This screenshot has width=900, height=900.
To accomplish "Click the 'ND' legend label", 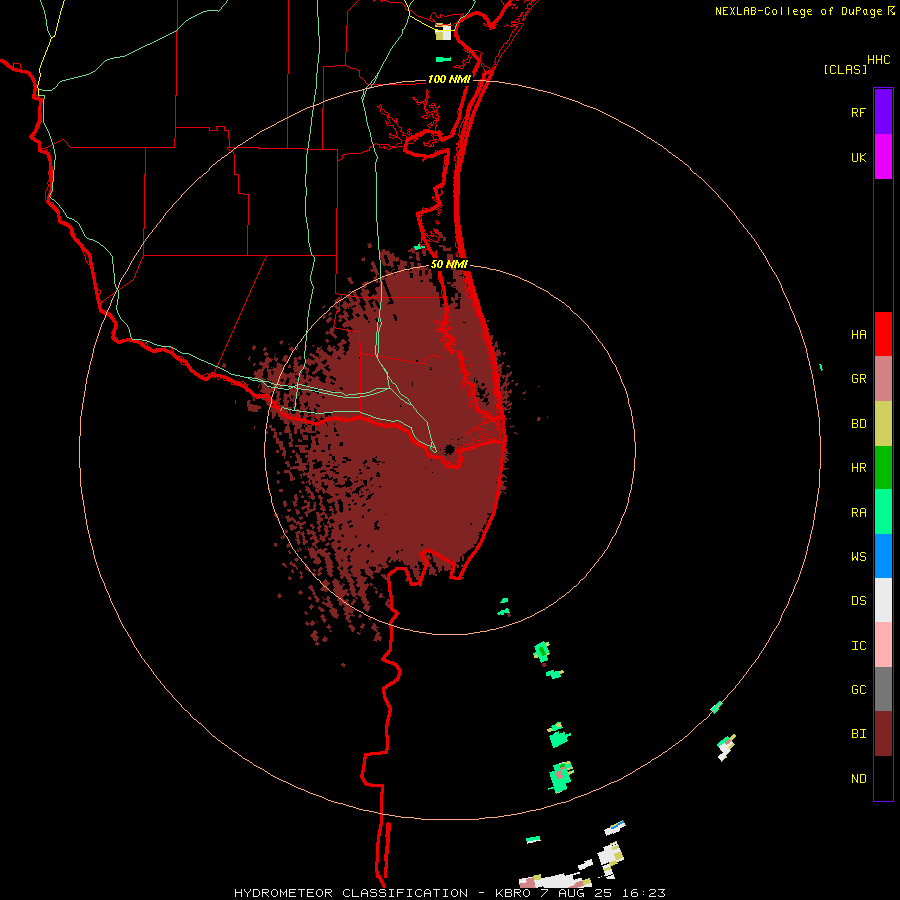I will pyautogui.click(x=858, y=779).
